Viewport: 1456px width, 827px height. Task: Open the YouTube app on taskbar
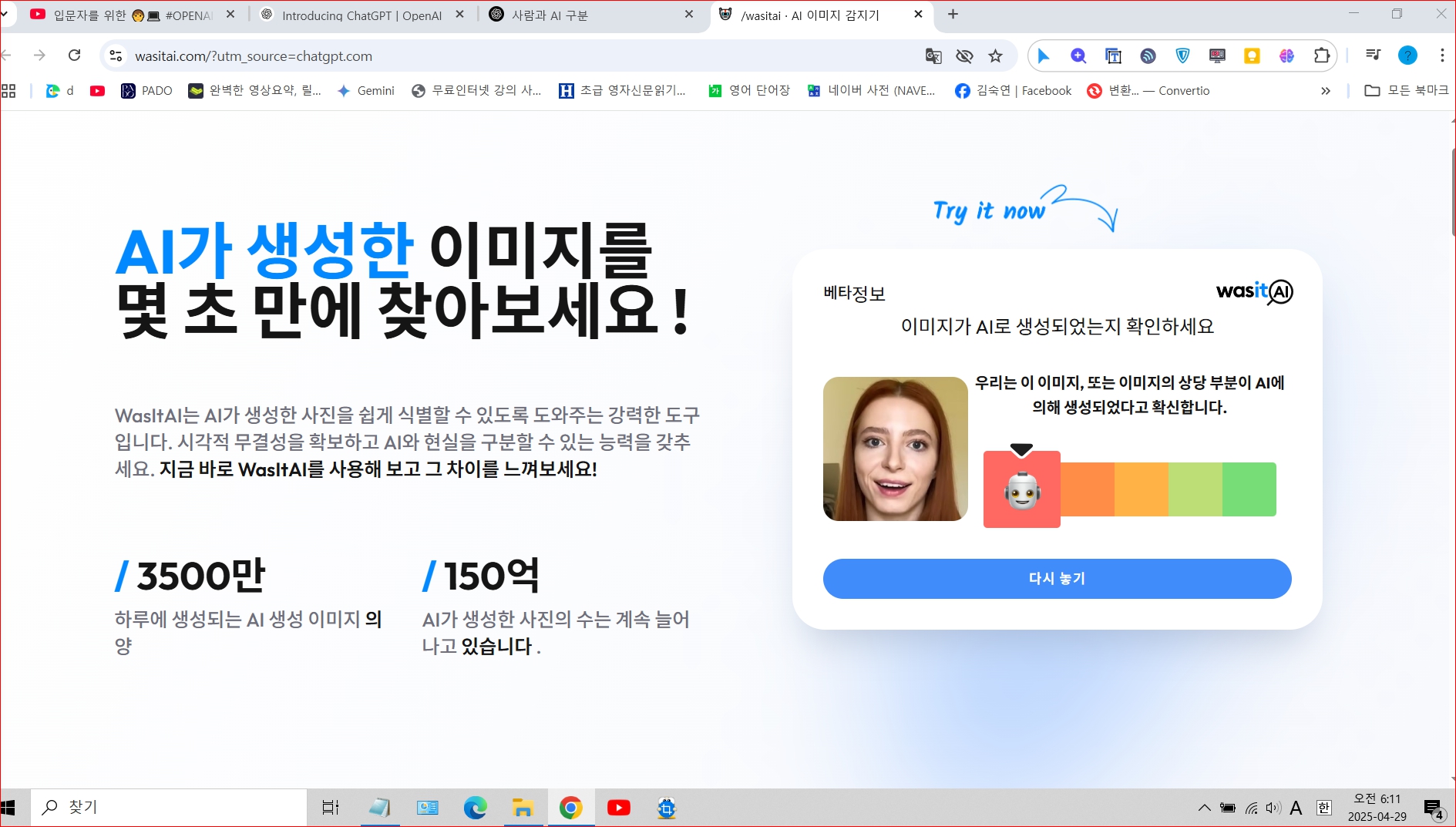619,808
